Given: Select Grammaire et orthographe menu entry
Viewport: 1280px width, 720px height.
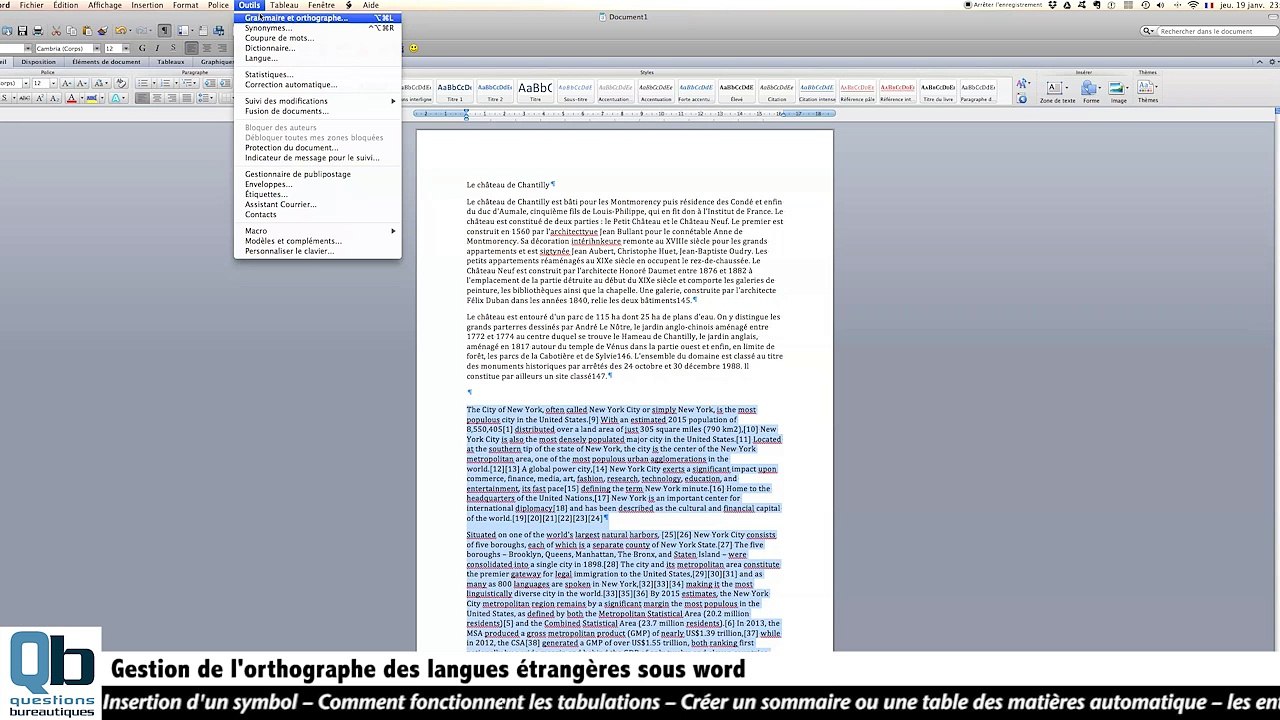Looking at the screenshot, I should [x=318, y=18].
